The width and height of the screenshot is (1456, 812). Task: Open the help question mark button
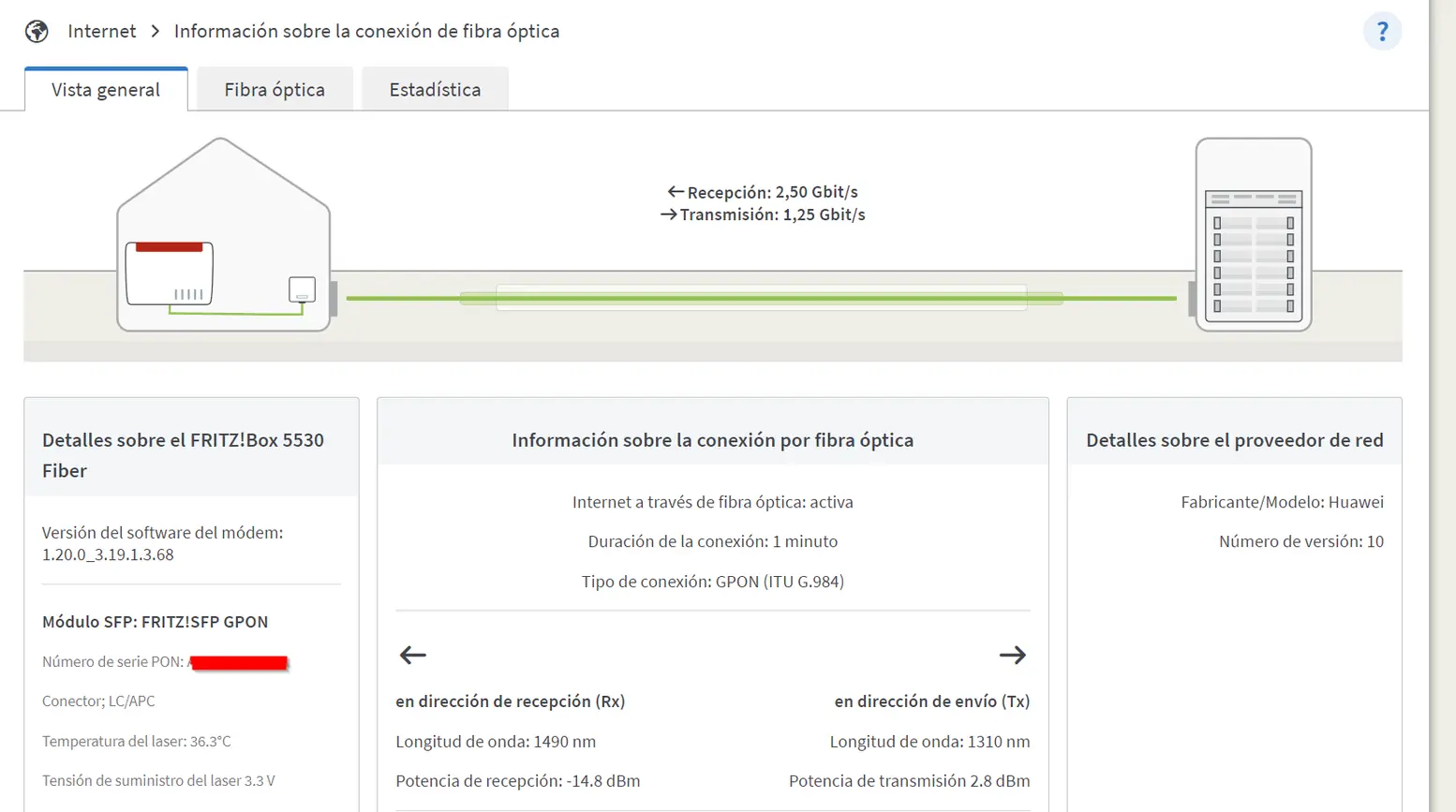pyautogui.click(x=1382, y=31)
